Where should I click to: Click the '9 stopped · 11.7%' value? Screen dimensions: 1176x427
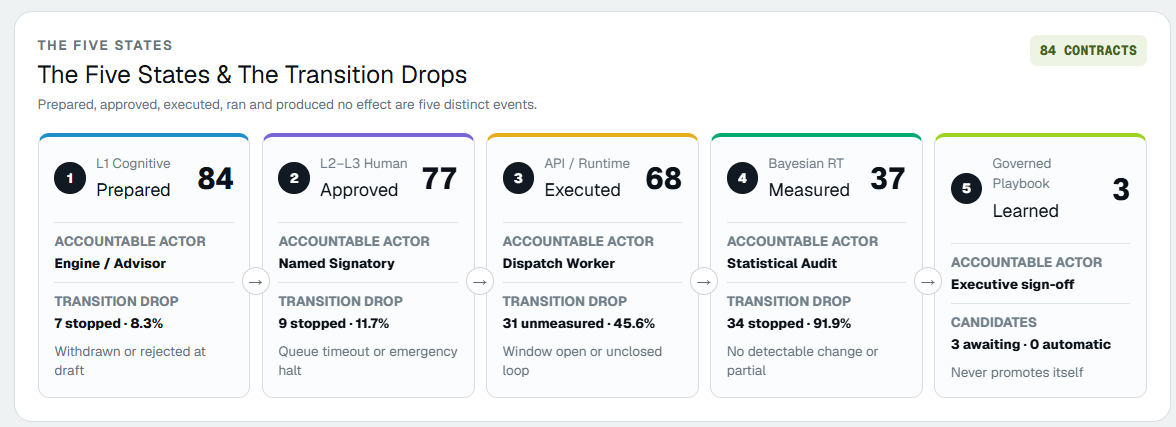coord(334,323)
